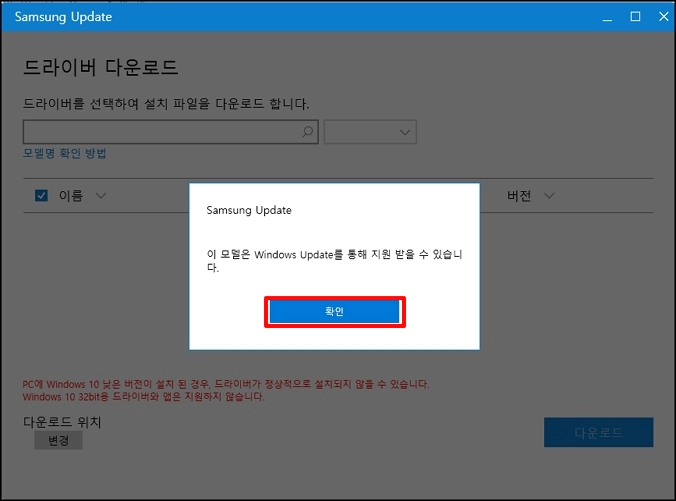Viewport: 676px width, 501px height.
Task: Toggle the select-all checkbox next to 이름
Action: pyautogui.click(x=41, y=196)
